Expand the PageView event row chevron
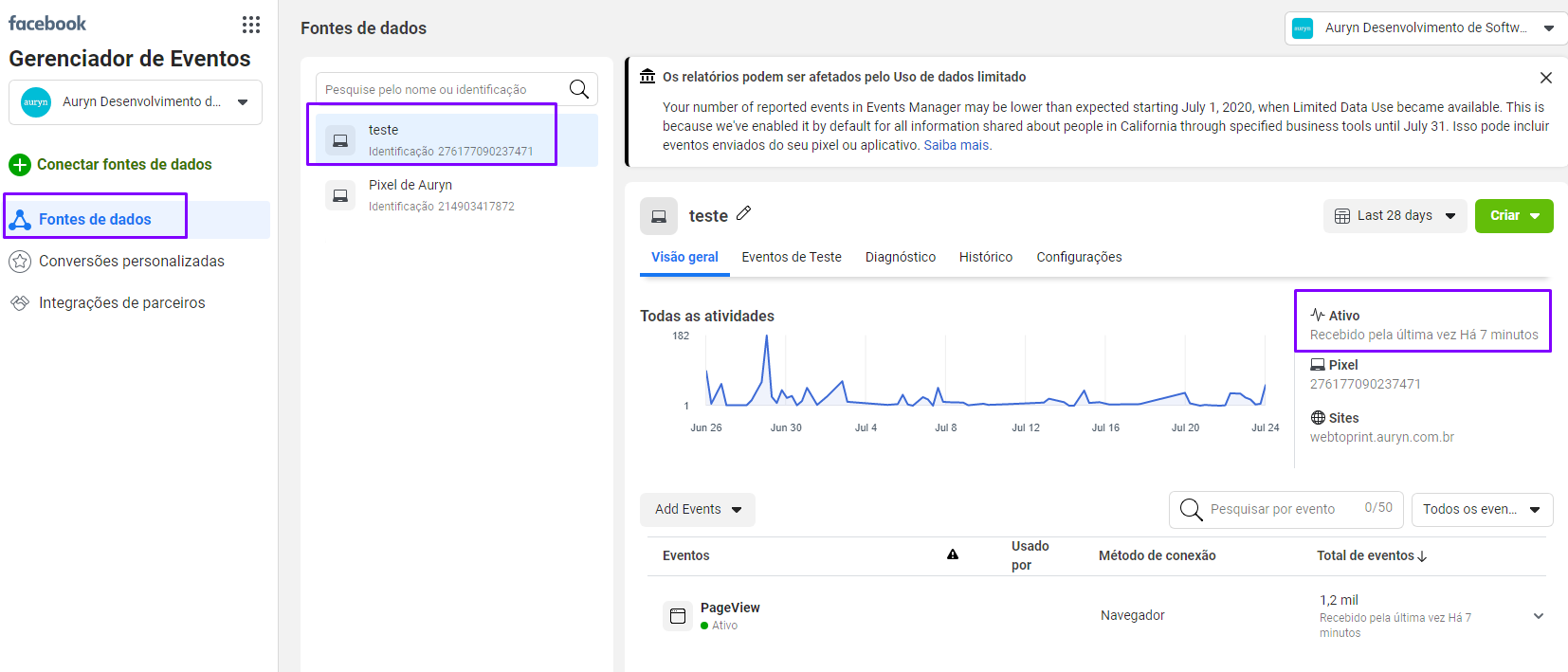 1539,616
